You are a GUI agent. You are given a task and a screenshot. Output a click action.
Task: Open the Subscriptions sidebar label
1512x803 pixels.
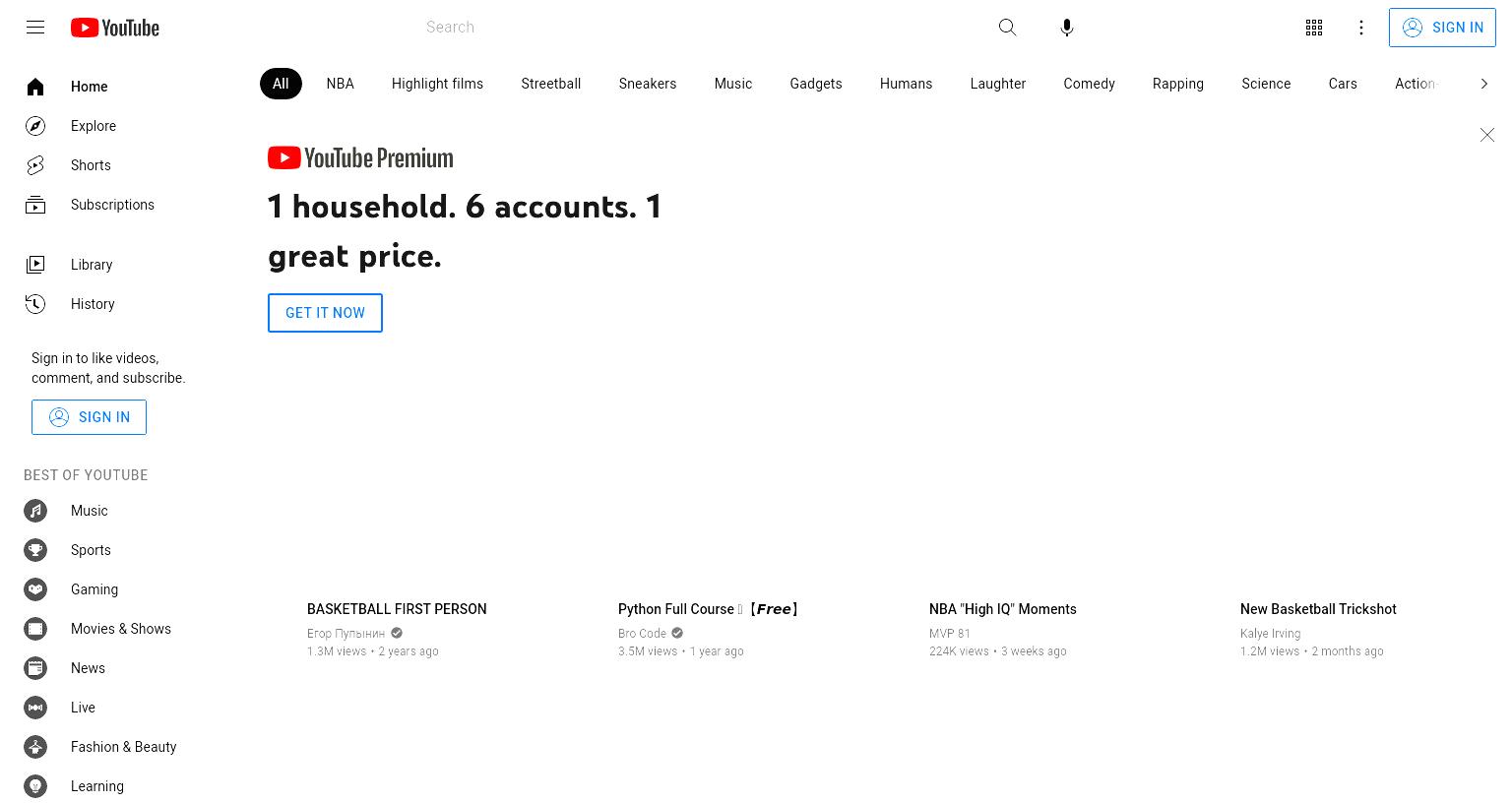pyautogui.click(x=112, y=205)
